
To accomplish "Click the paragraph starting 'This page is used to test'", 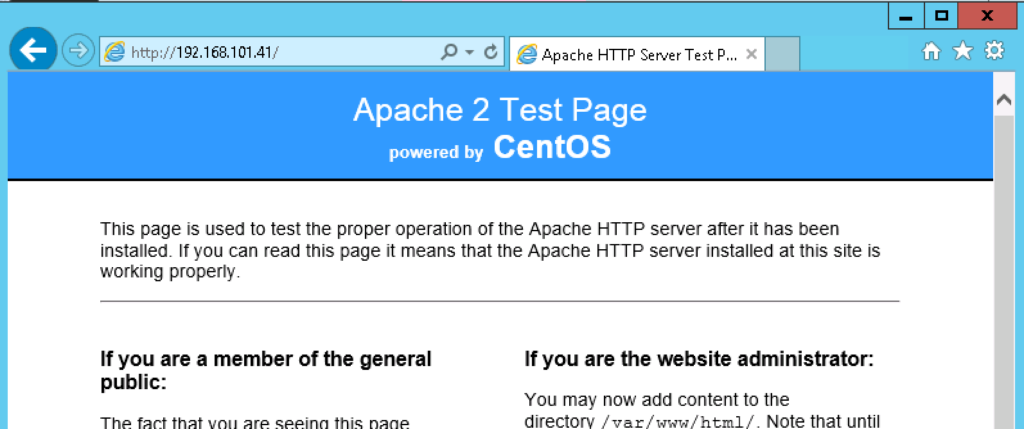I will [x=490, y=251].
